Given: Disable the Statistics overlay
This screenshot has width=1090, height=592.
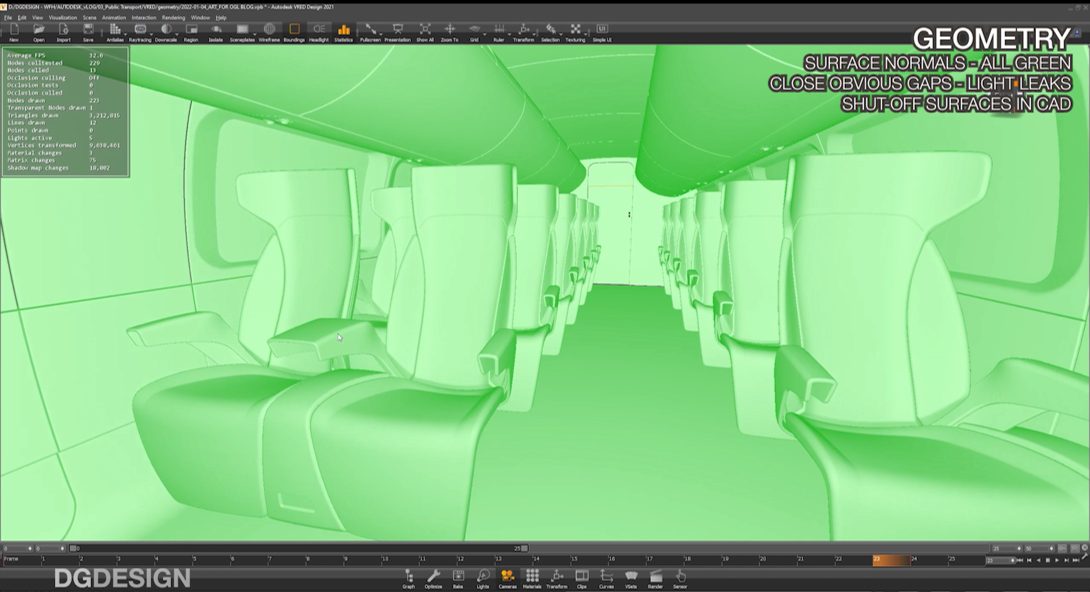Looking at the screenshot, I should 344,32.
